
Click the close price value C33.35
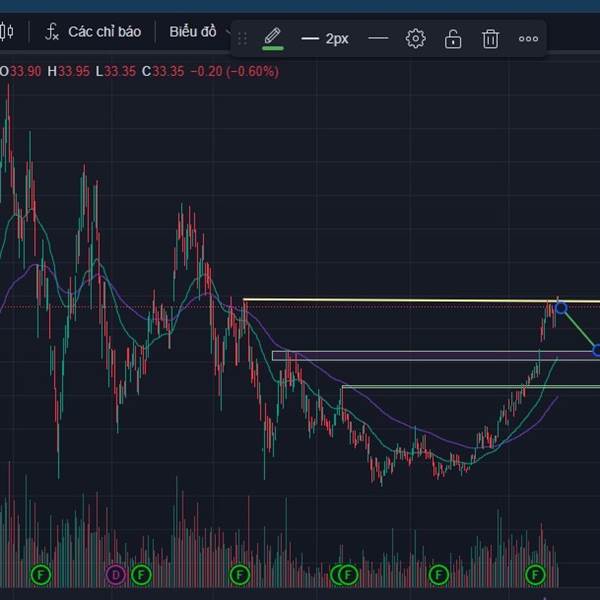pyautogui.click(x=163, y=72)
